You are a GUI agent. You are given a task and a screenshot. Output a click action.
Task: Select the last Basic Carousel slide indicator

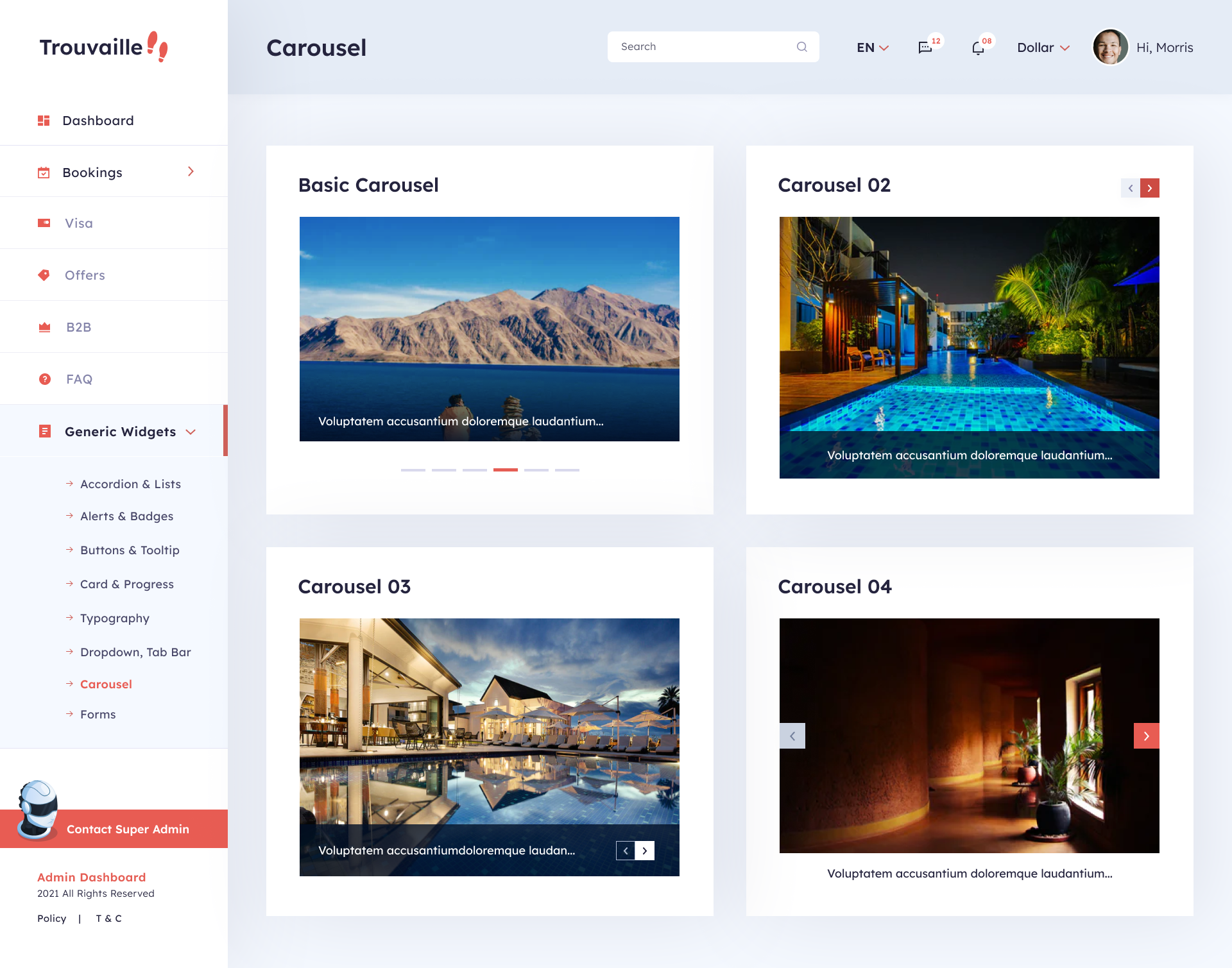(x=567, y=470)
